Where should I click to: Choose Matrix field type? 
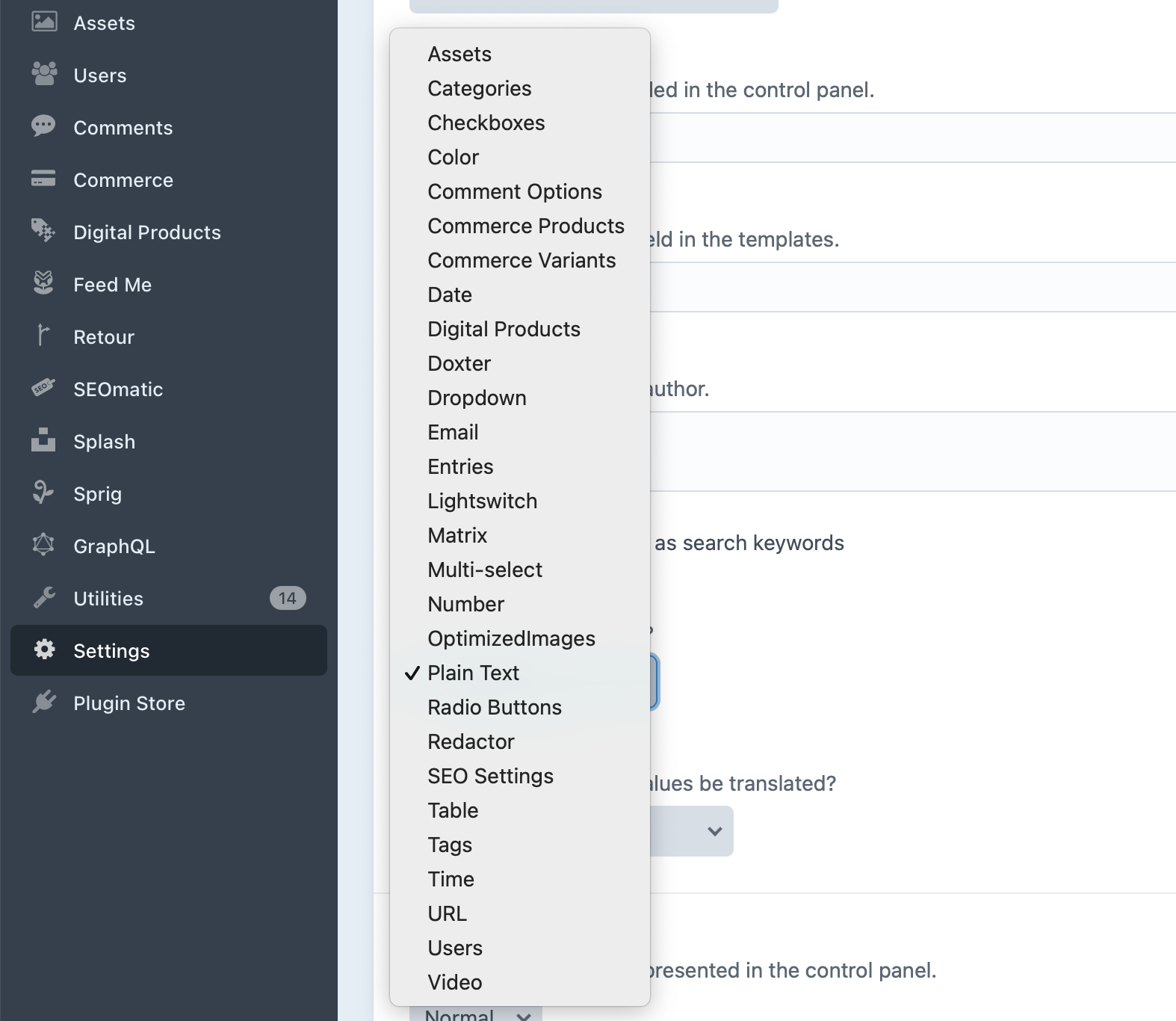coord(520,535)
